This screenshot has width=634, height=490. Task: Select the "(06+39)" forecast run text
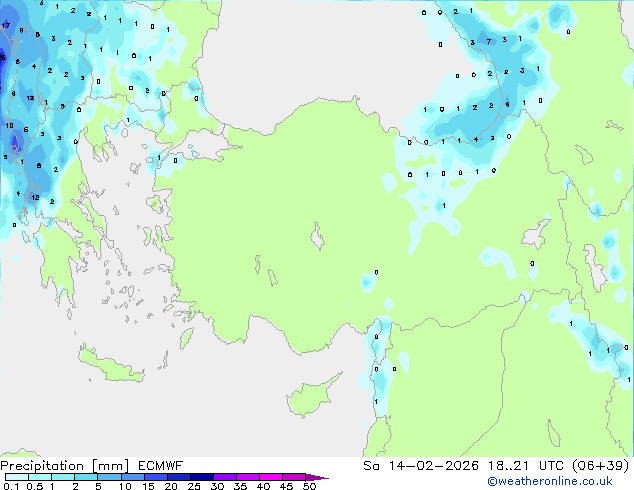pyautogui.click(x=600, y=466)
